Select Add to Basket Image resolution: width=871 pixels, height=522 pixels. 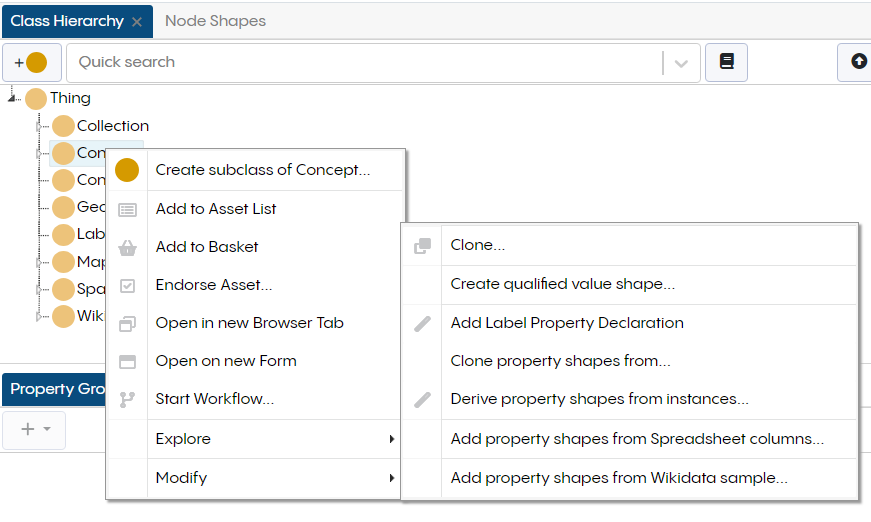tap(254, 247)
